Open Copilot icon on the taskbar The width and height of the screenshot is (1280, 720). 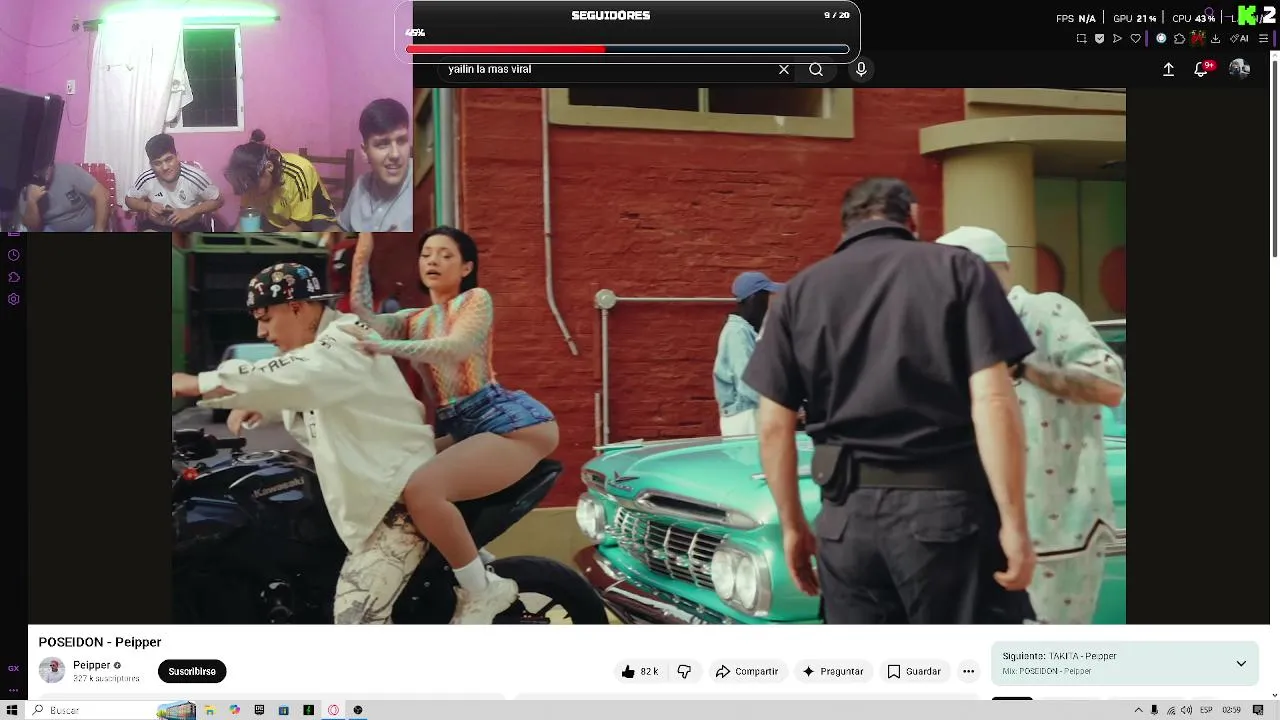point(235,710)
